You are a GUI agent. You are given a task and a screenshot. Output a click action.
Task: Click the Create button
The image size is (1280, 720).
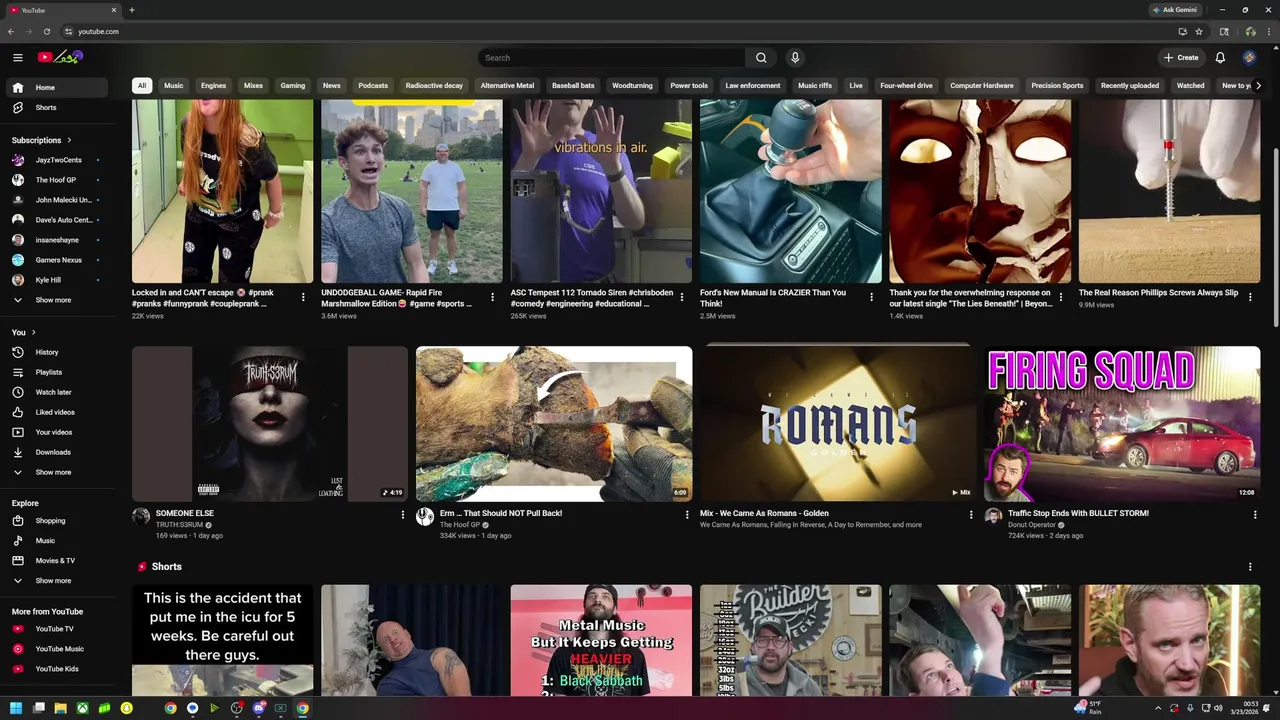coord(1181,58)
